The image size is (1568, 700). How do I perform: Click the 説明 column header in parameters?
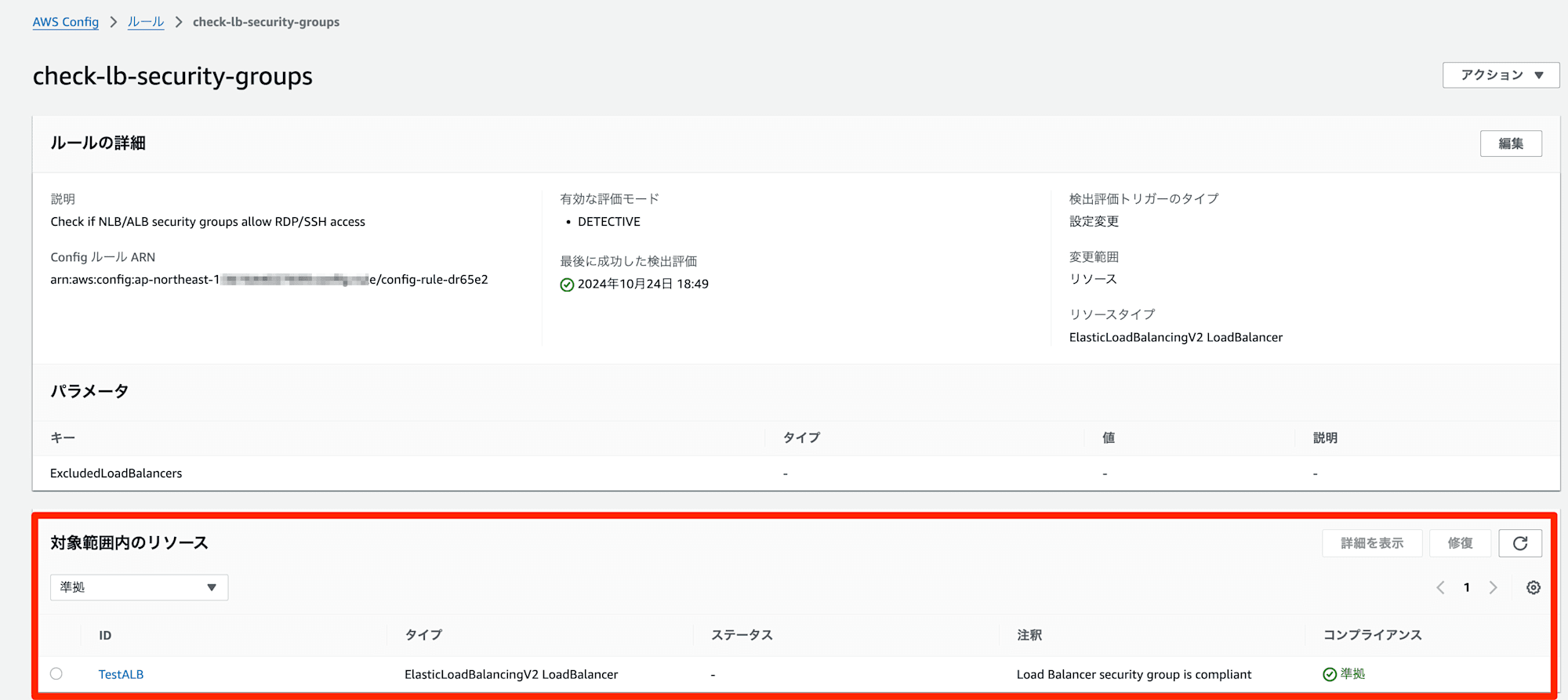(1325, 438)
